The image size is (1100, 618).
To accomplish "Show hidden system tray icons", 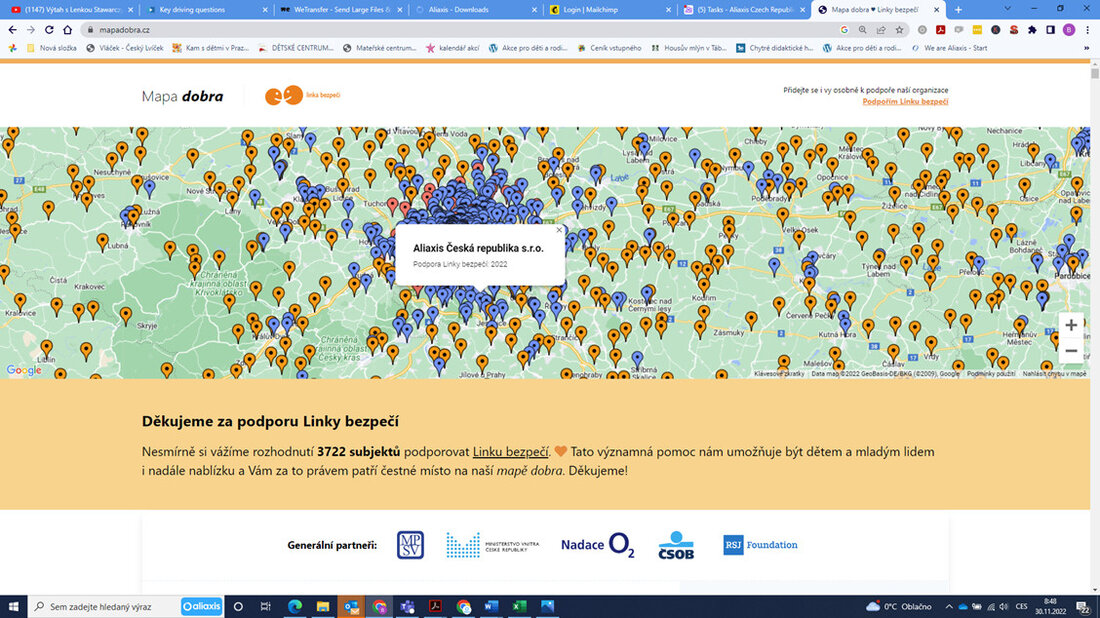I will click(949, 607).
